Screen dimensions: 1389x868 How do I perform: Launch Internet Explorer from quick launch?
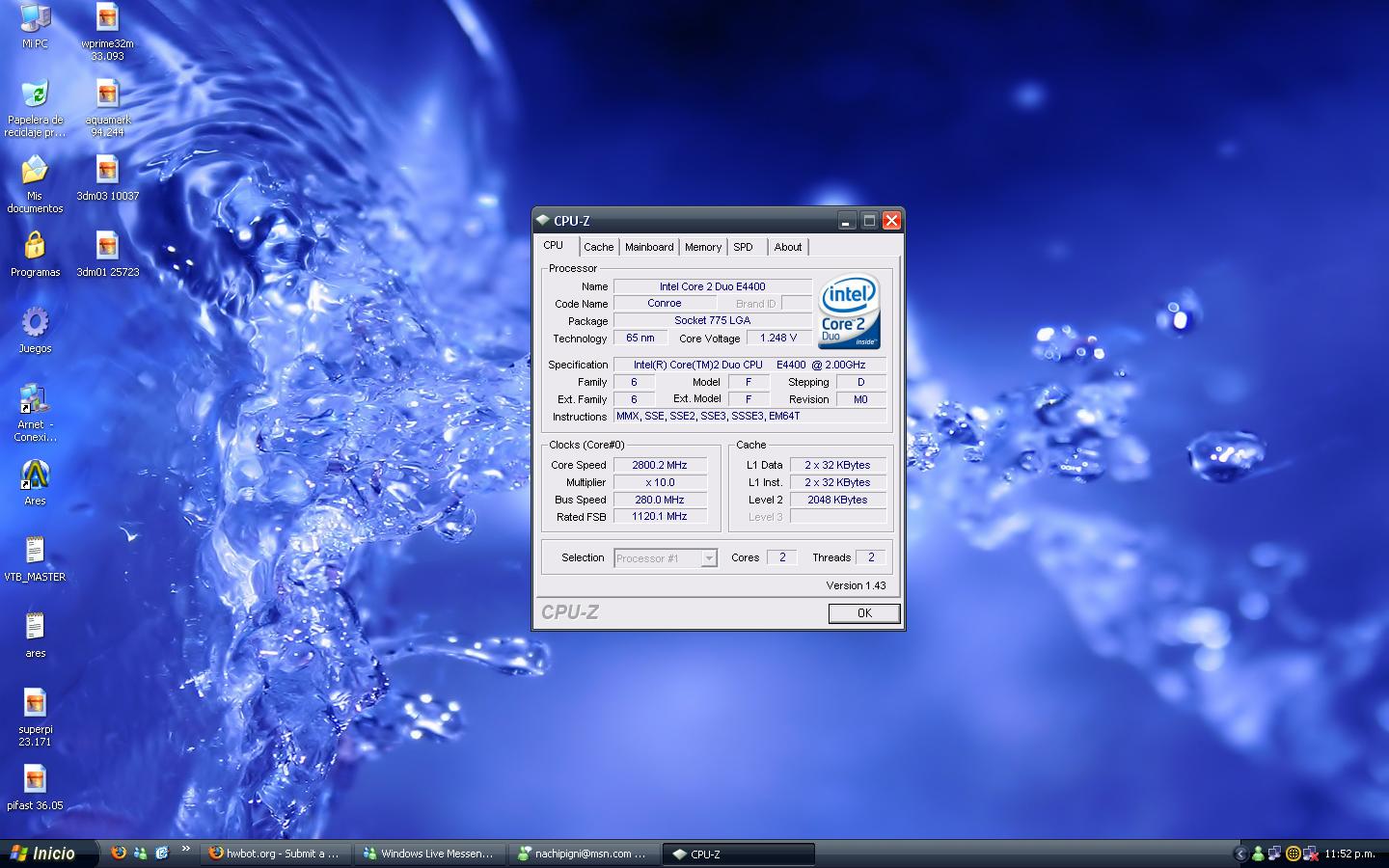[x=162, y=853]
